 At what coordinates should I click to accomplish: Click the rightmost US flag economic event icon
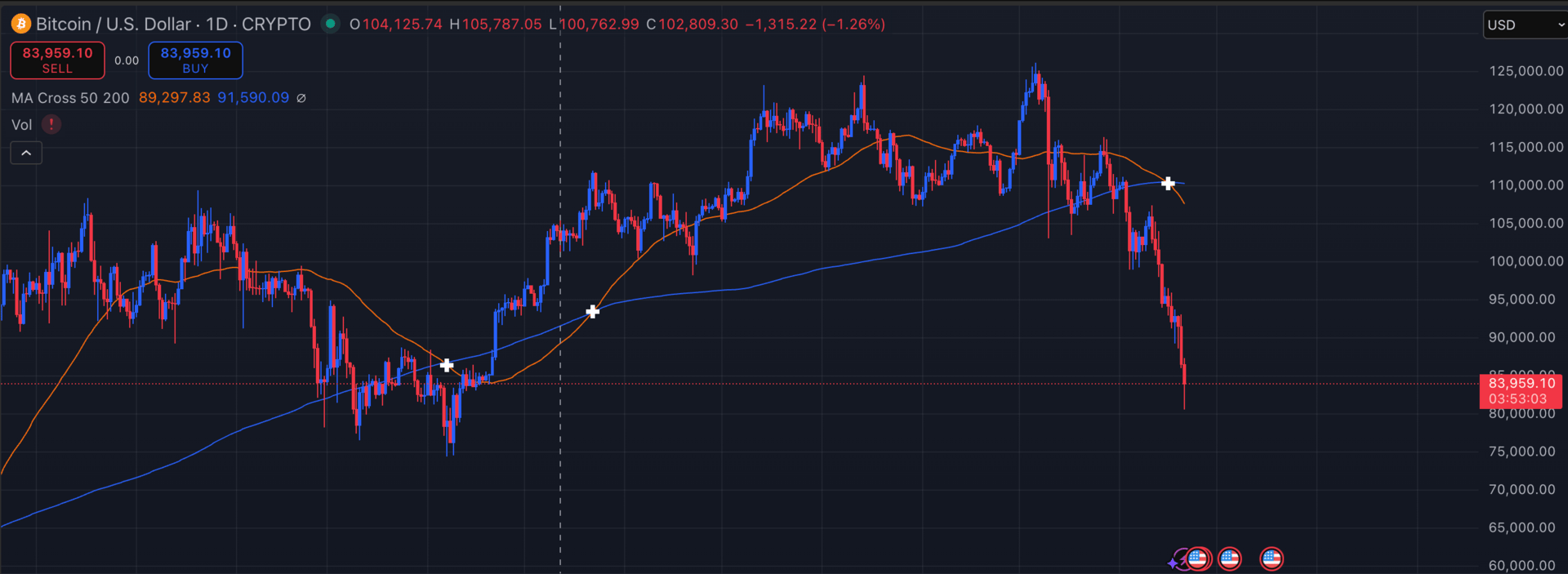[1272, 558]
